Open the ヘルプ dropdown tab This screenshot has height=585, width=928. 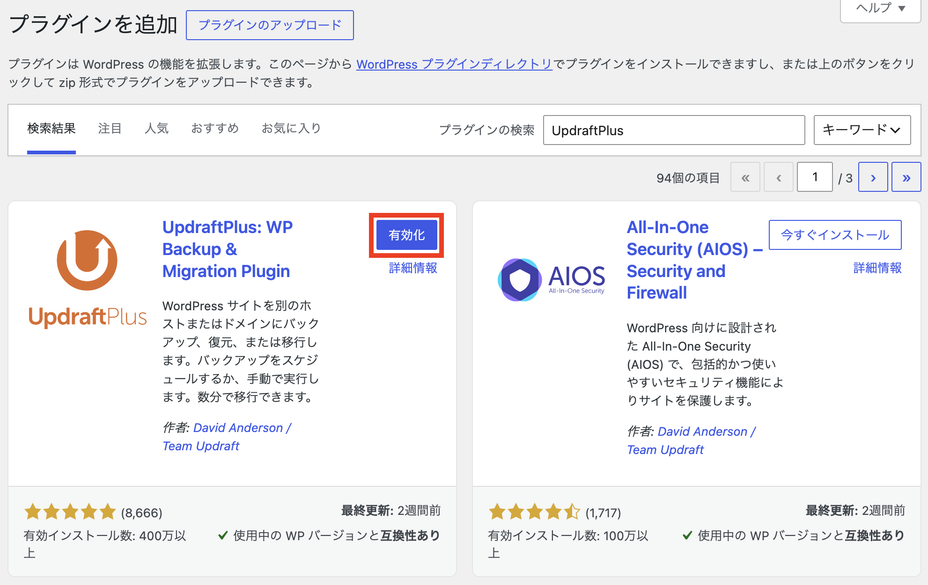881,8
